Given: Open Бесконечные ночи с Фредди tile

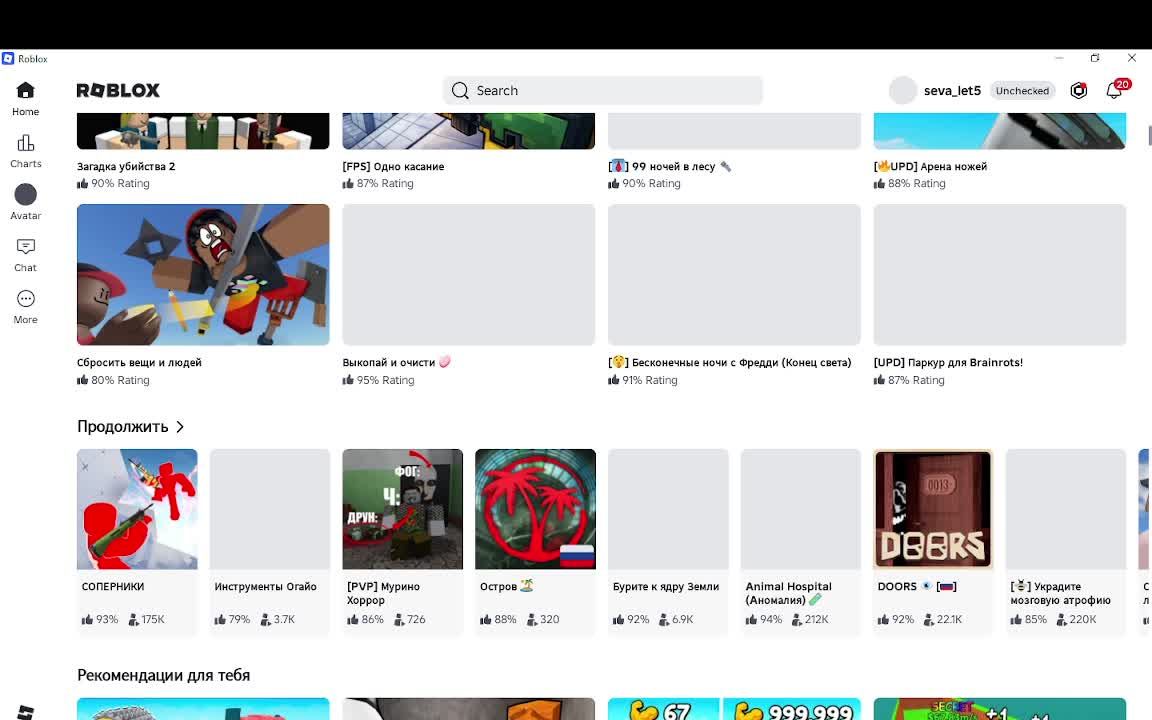Looking at the screenshot, I should [734, 275].
